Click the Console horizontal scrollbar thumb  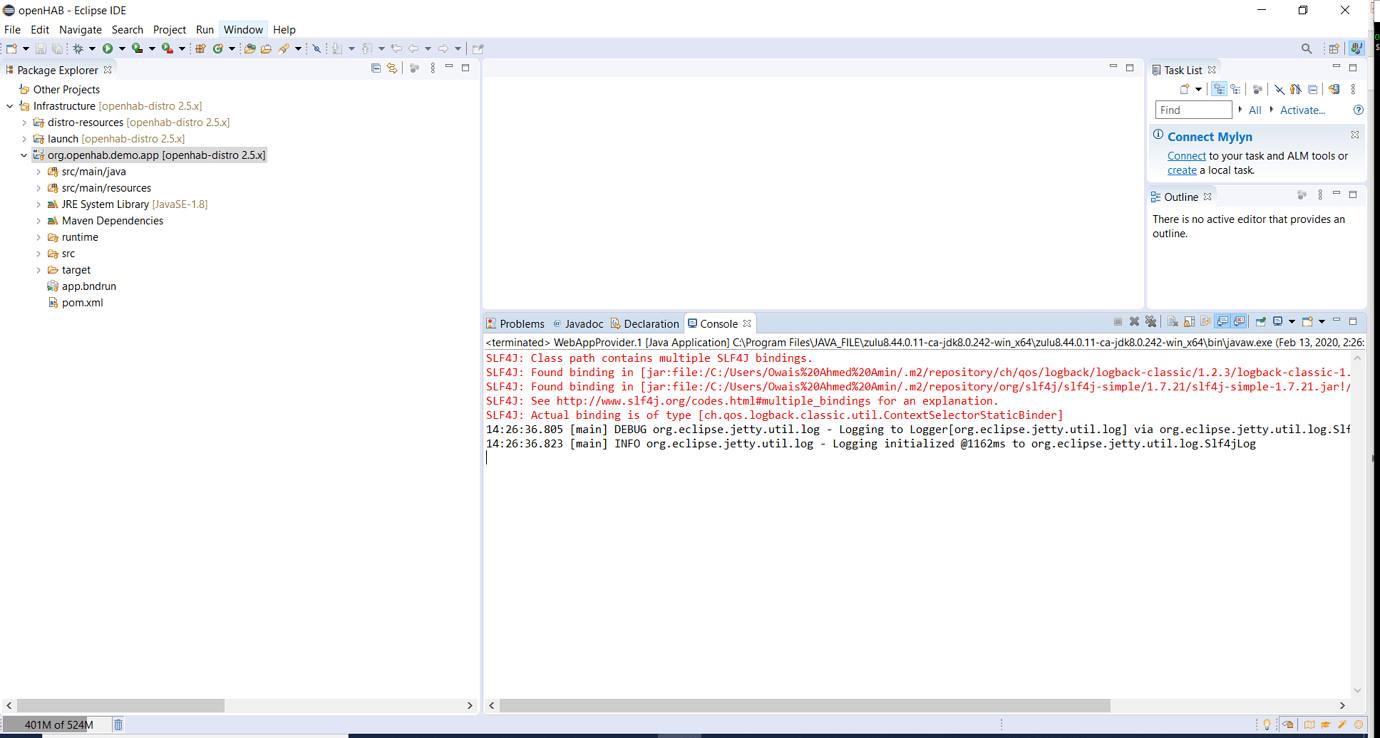805,705
